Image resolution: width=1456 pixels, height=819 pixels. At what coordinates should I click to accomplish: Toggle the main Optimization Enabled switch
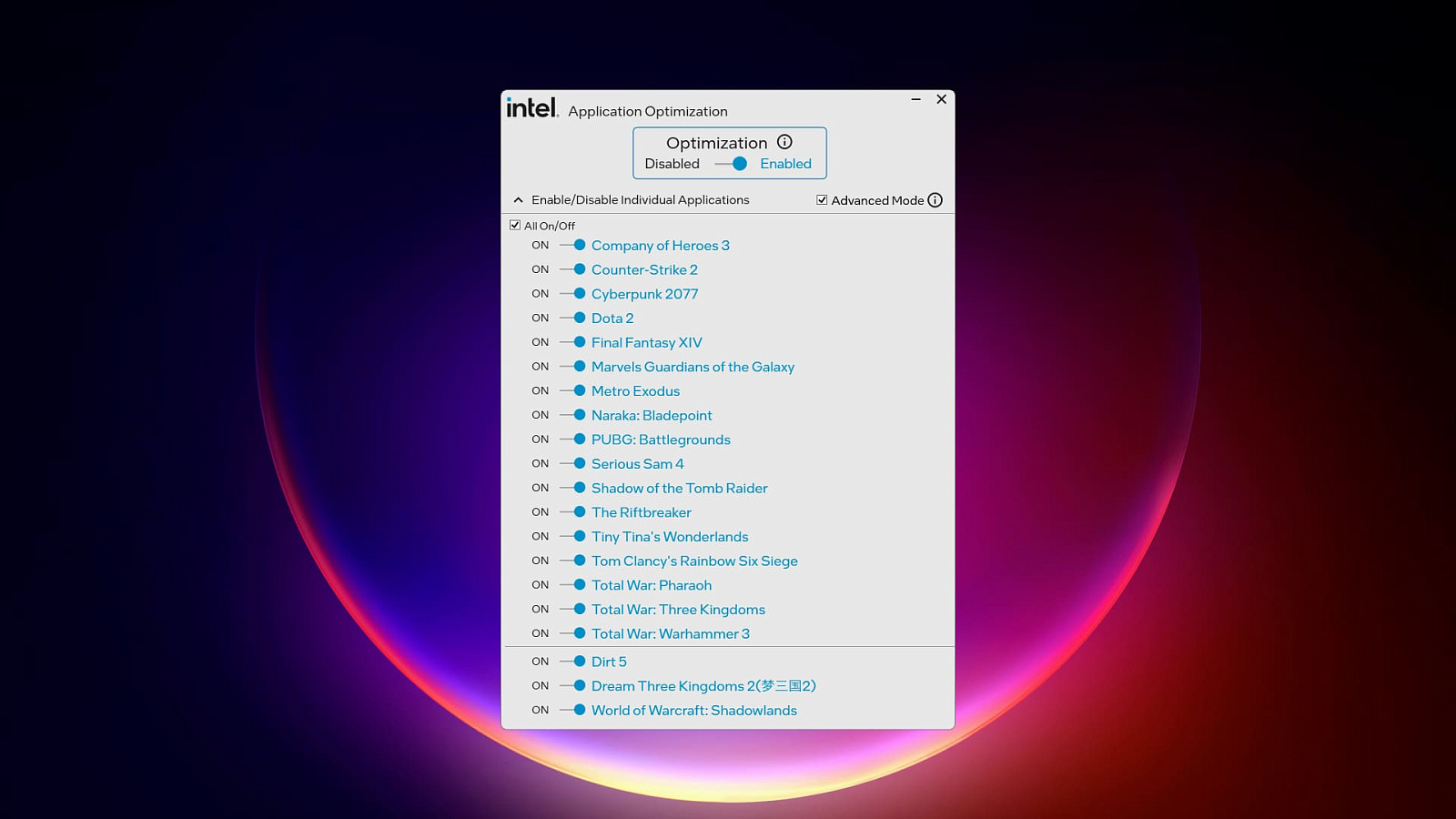click(x=731, y=164)
